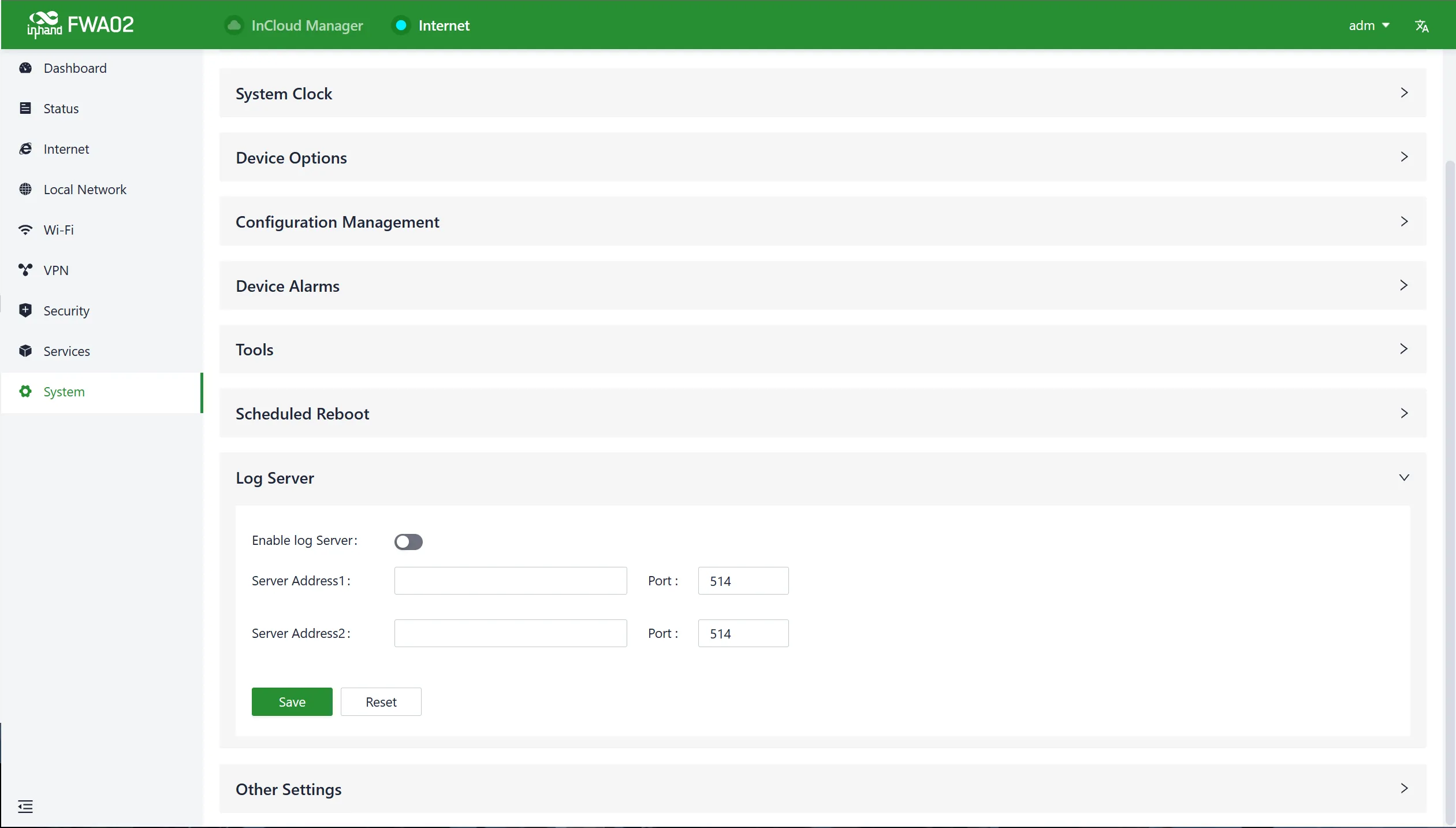Click the VPN nodes icon
Viewport: 1456px width, 828px height.
pyautogui.click(x=25, y=270)
